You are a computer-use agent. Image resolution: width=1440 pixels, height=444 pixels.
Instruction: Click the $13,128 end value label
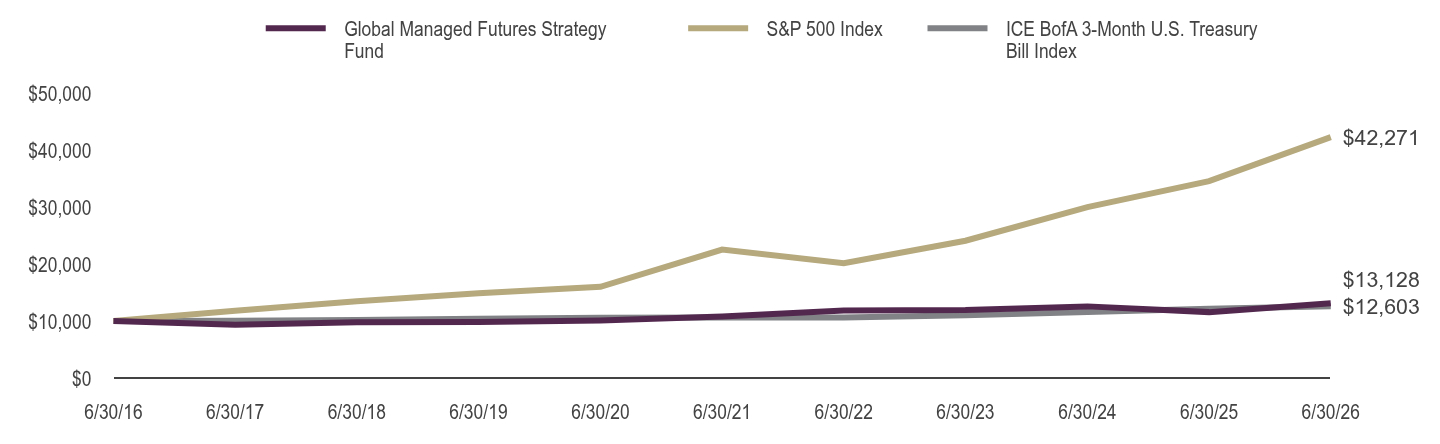[x=1381, y=280]
